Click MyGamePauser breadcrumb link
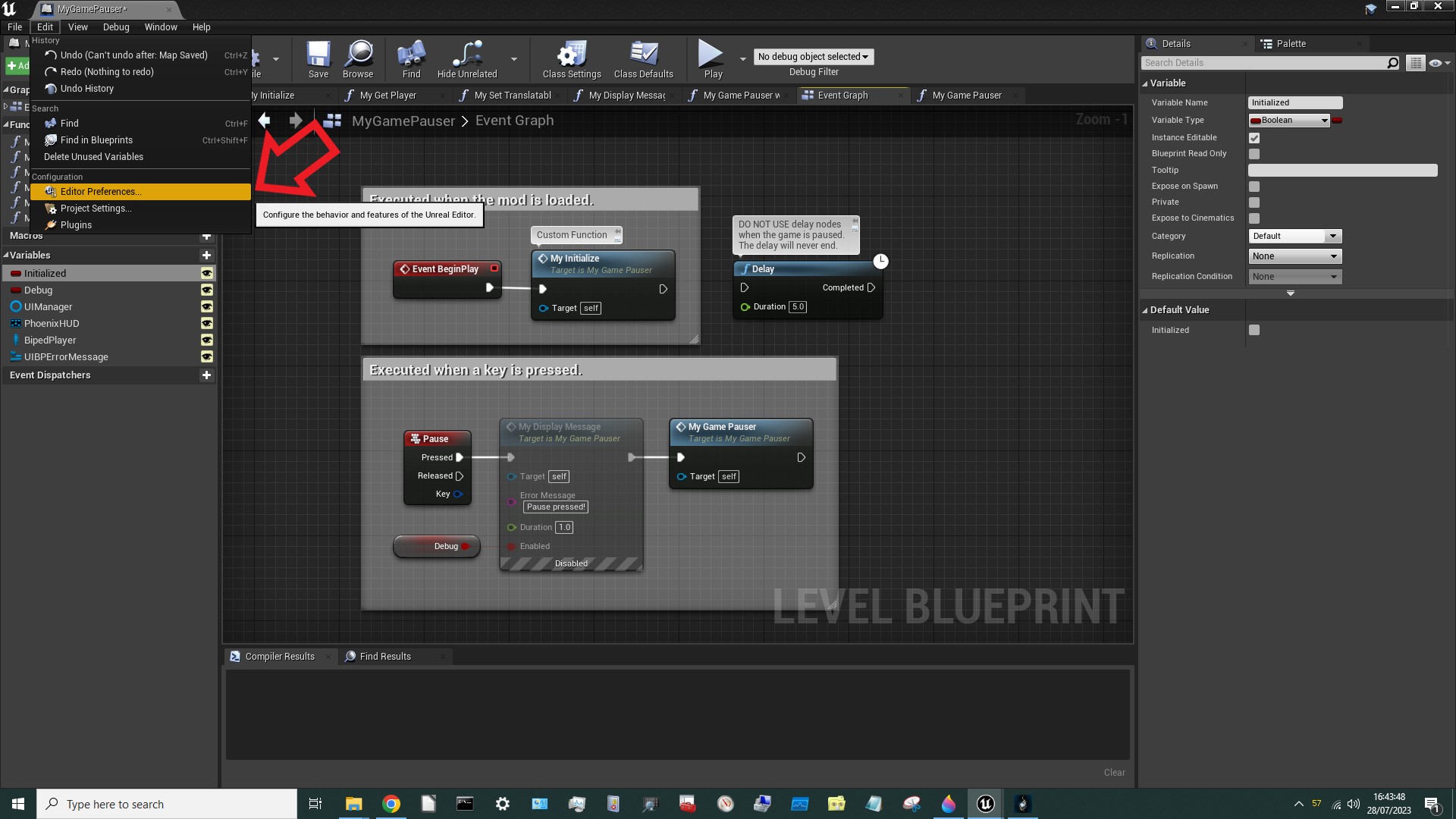Screen dimensions: 1456x819 tap(403, 121)
